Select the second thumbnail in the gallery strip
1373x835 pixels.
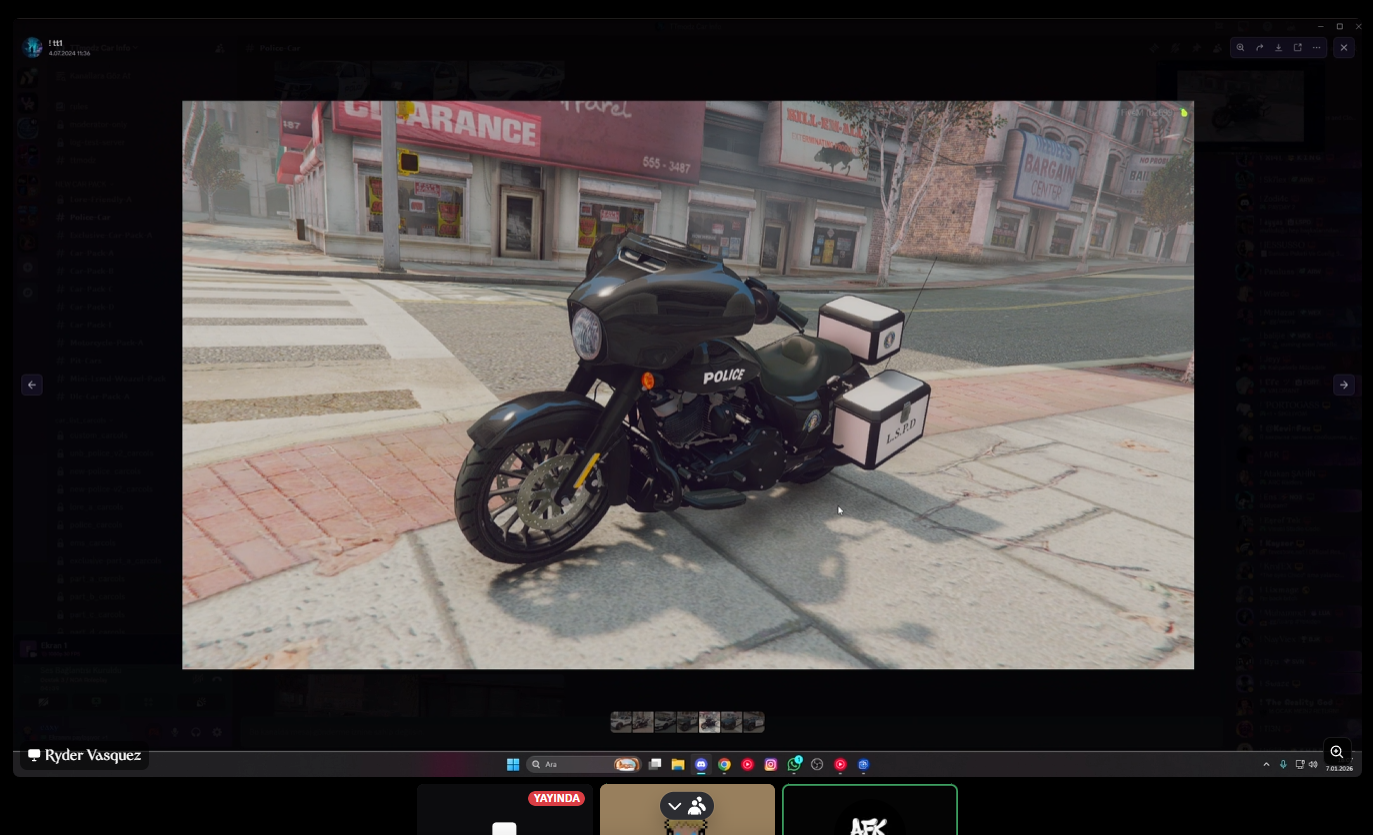pos(643,722)
